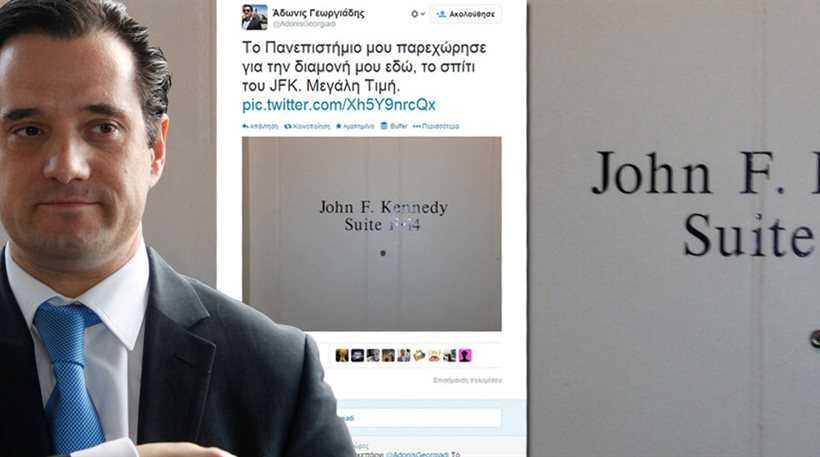The width and height of the screenshot is (820, 457).
Task: Open Άδωνις Γεωργιάδης profile avatar
Action: pos(254,17)
